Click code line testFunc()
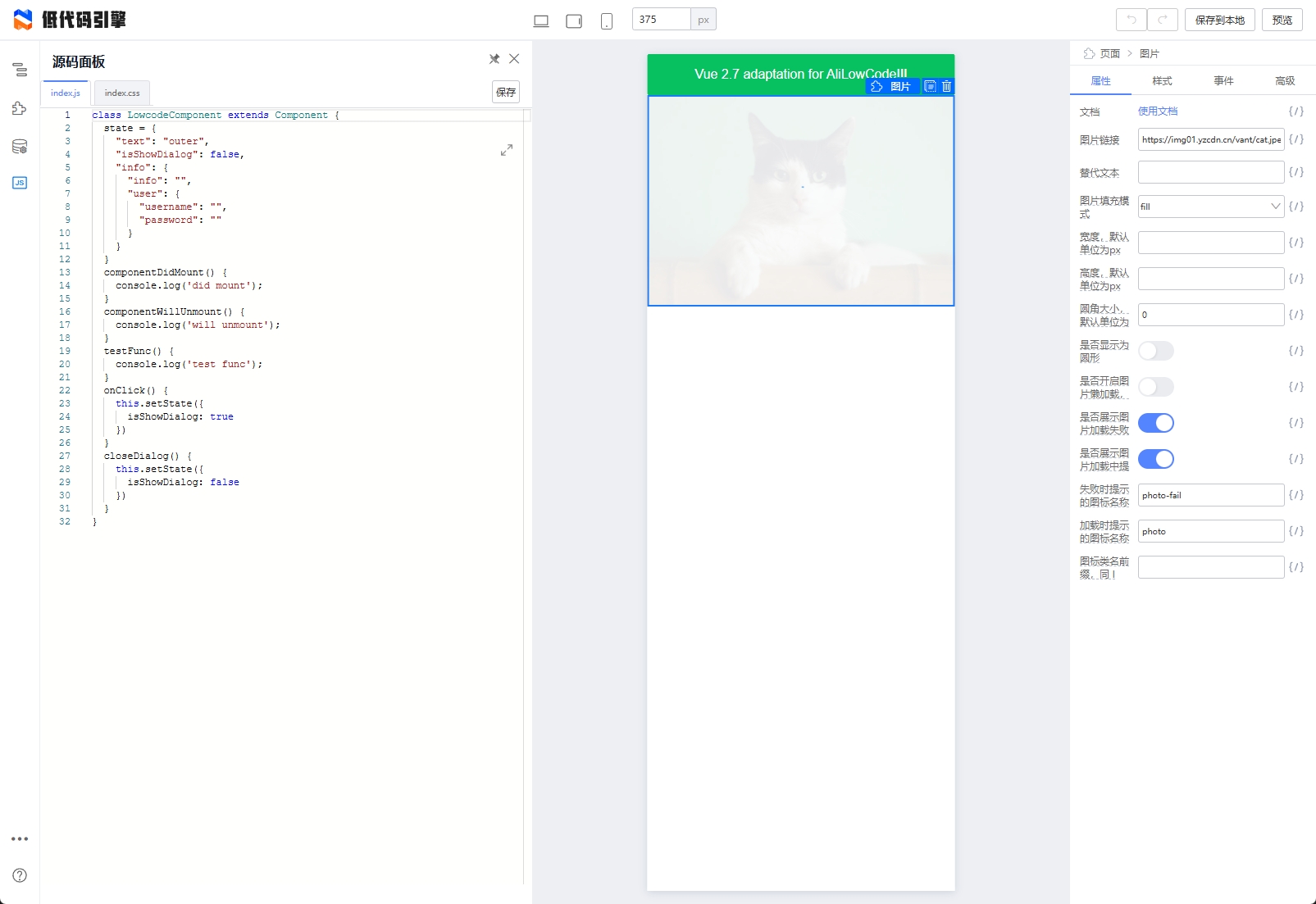1316x904 pixels. (139, 351)
